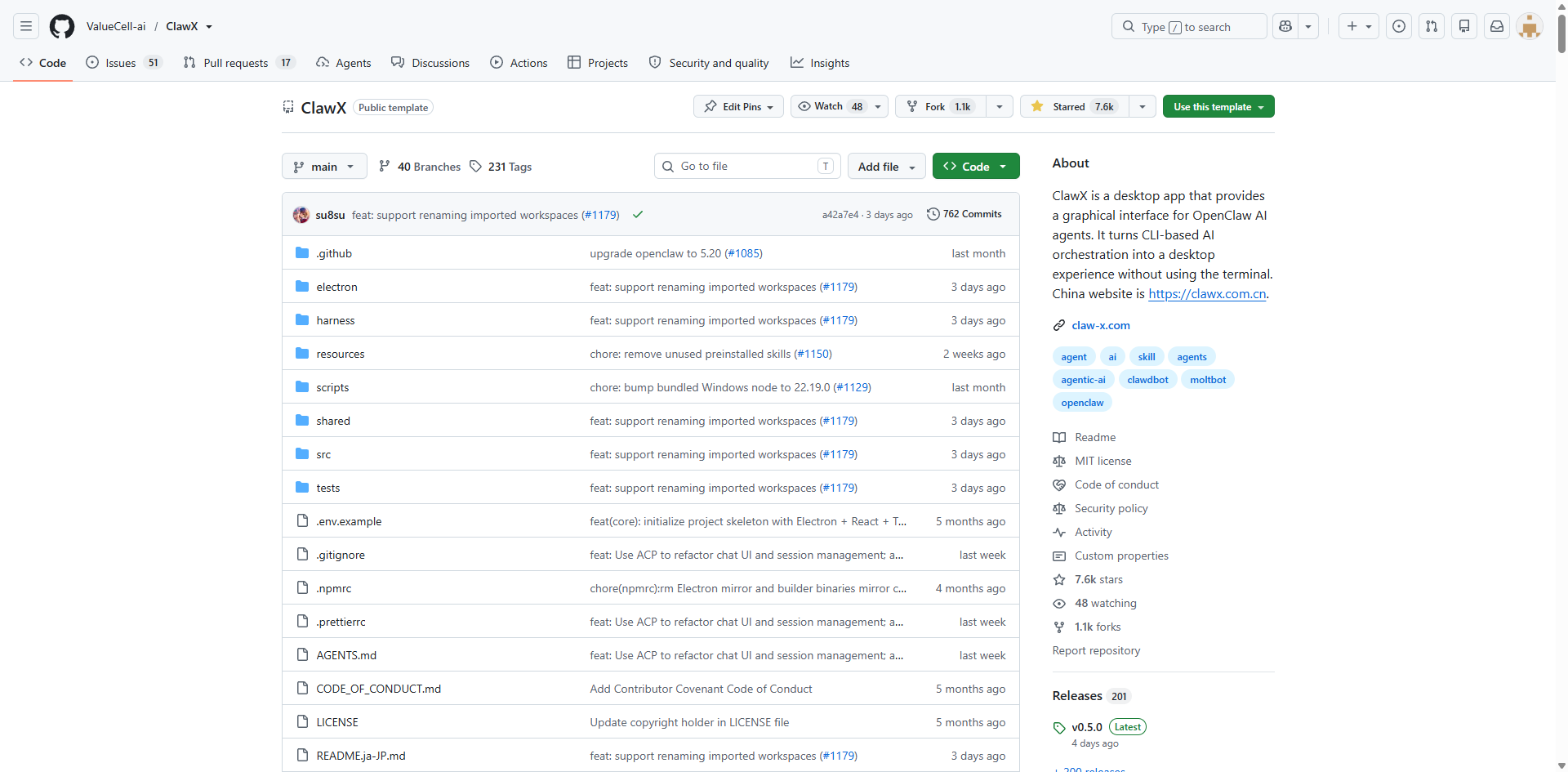This screenshot has width=1568, height=772.
Task: Open the Edit Pins dropdown
Action: 738,107
